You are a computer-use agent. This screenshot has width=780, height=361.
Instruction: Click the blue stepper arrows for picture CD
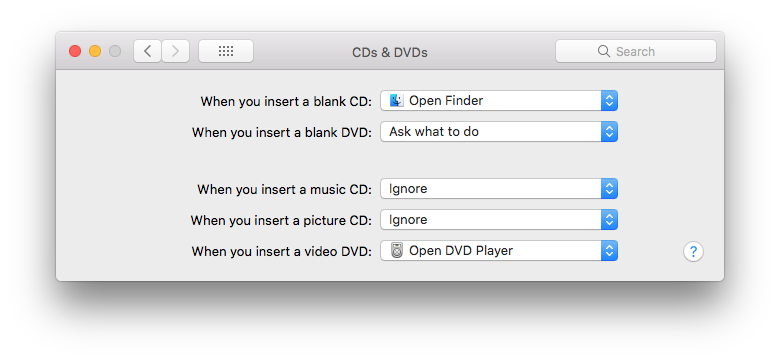tap(609, 220)
